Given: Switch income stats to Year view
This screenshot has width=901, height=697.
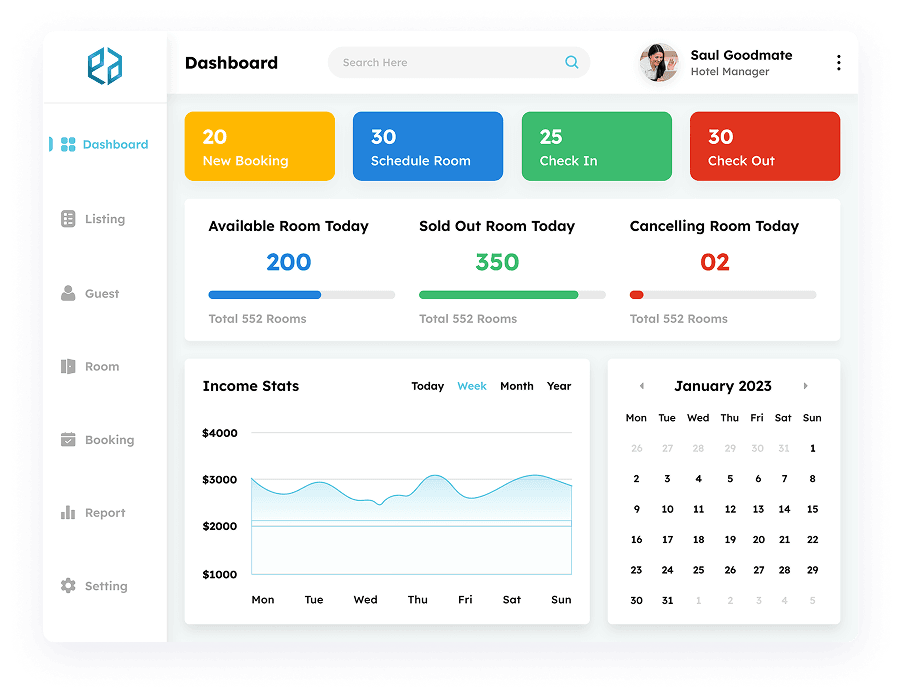Looking at the screenshot, I should coord(558,386).
